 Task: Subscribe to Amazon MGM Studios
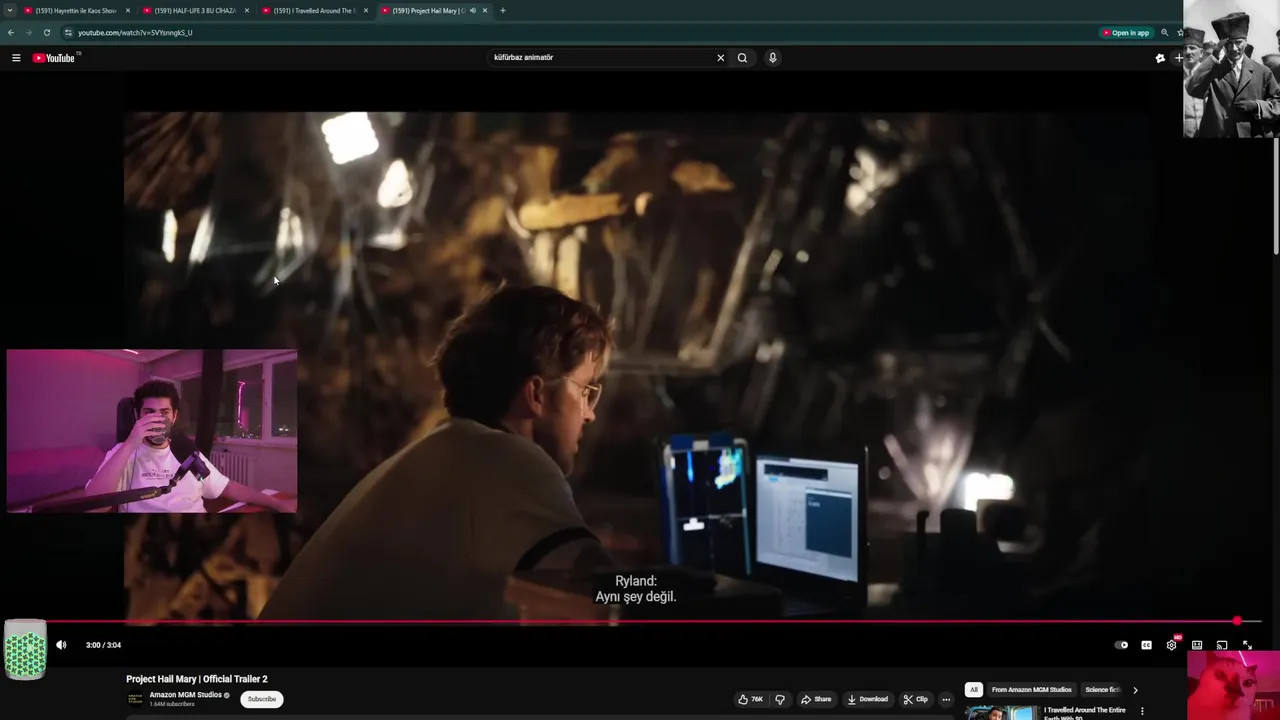pyautogui.click(x=262, y=699)
